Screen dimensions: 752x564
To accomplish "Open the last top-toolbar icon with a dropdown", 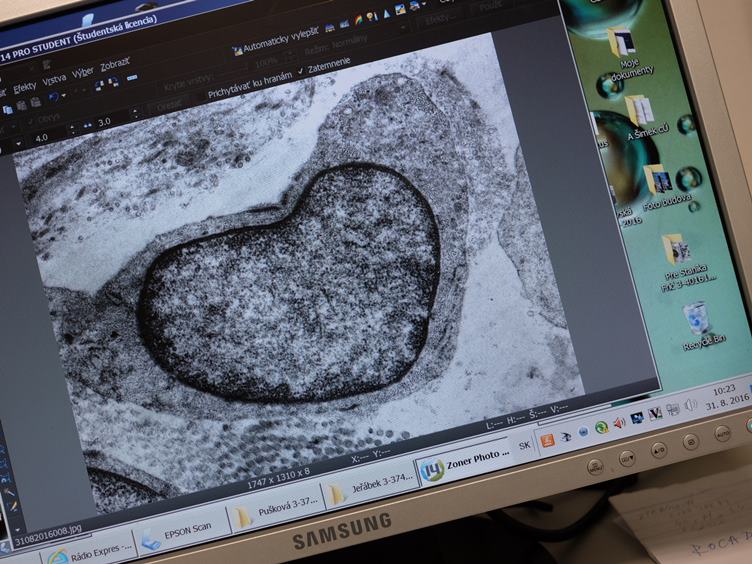I will (x=417, y=6).
